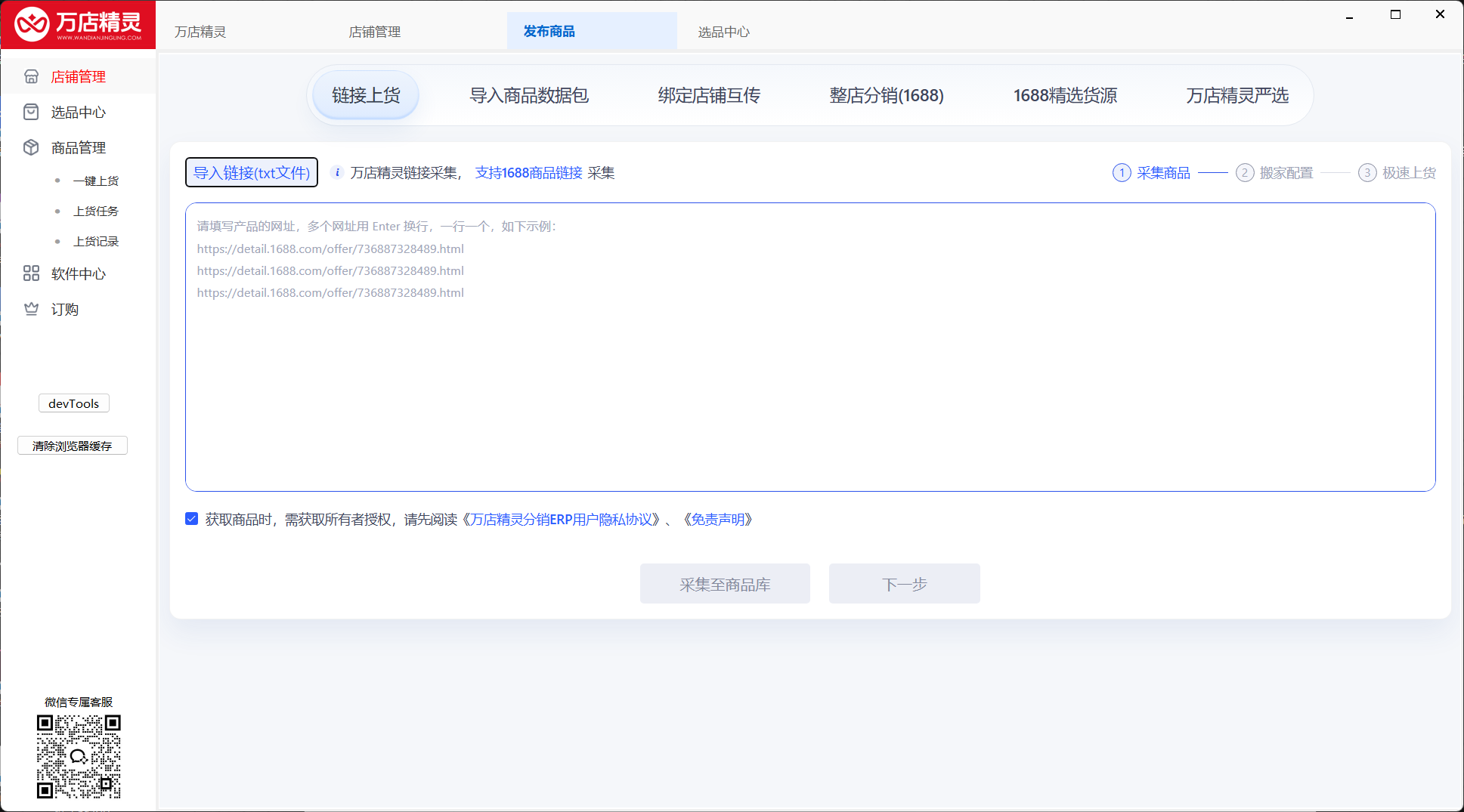The height and width of the screenshot is (812, 1464).
Task: Open the 1688精选货源 tab
Action: pyautogui.click(x=1065, y=95)
